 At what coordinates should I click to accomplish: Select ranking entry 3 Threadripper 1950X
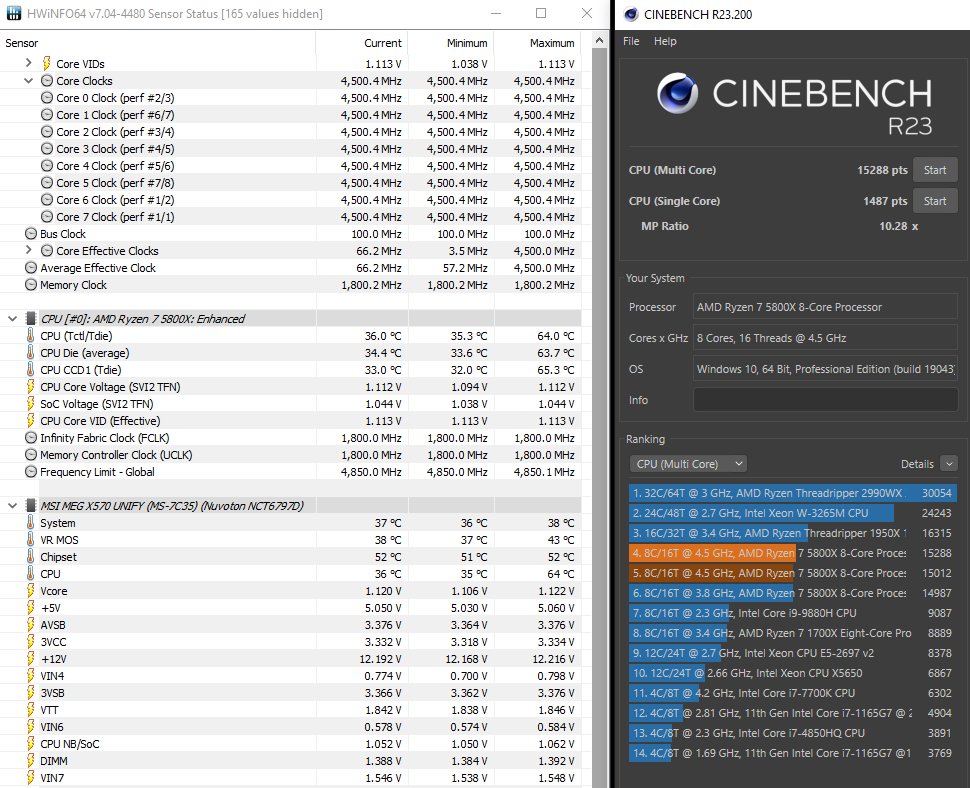coord(792,533)
